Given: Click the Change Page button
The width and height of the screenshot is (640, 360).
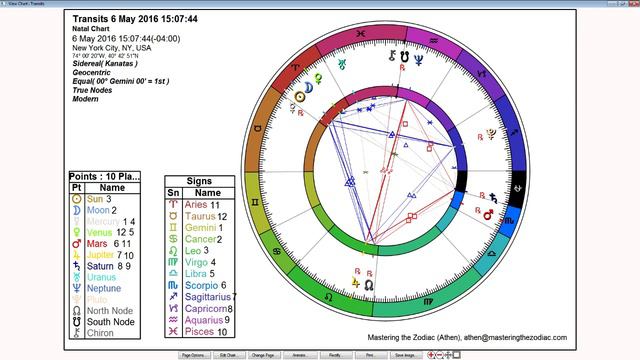Looking at the screenshot, I should 264,356.
